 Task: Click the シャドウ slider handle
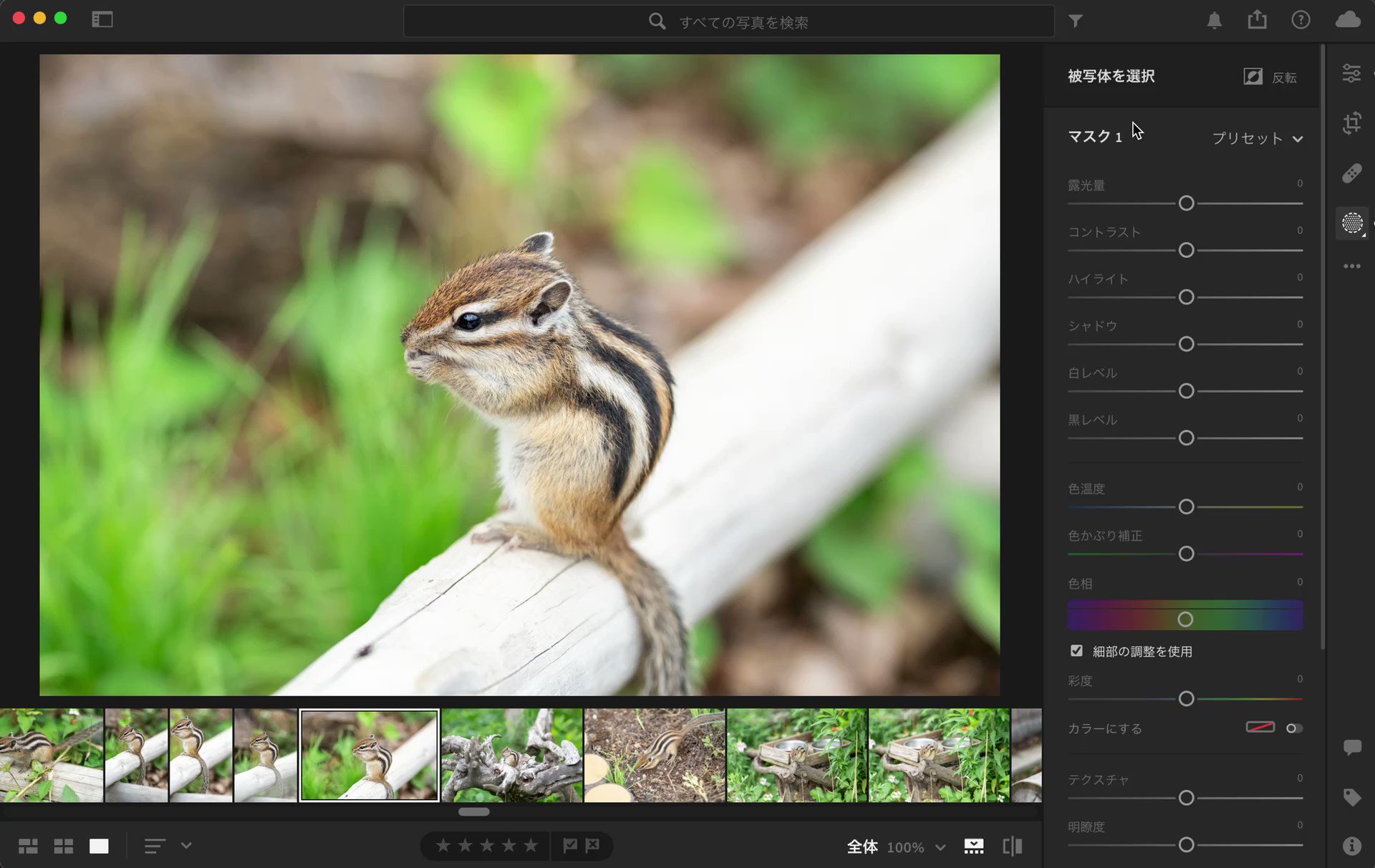(x=1186, y=344)
